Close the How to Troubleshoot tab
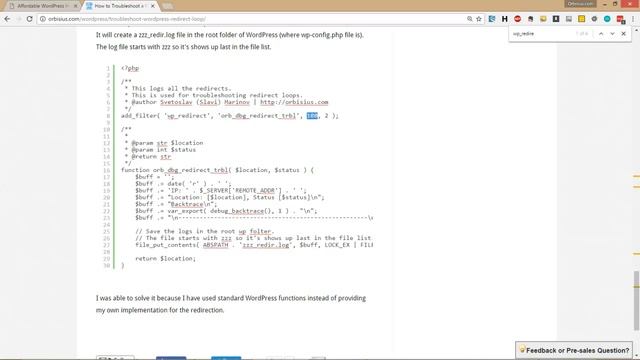The image size is (640, 360). (153, 6)
